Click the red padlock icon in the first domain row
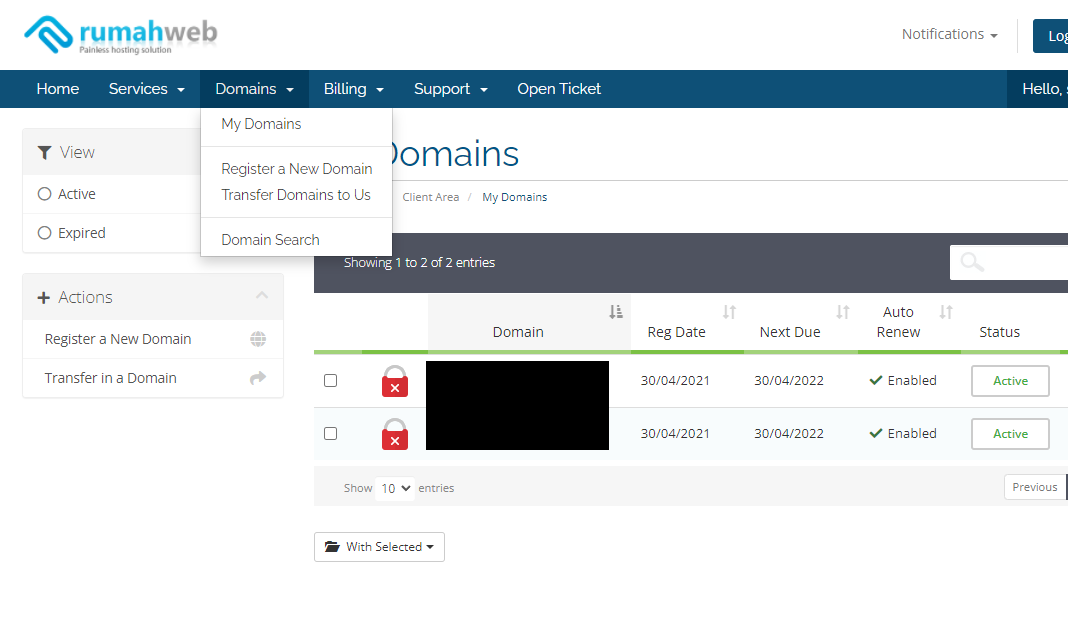Screen dimensions: 1068x624 [x=395, y=381]
